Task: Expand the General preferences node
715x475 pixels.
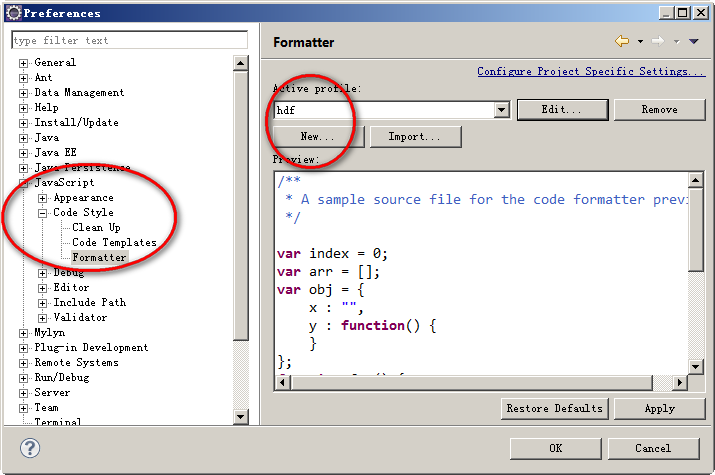Action: [x=24, y=63]
